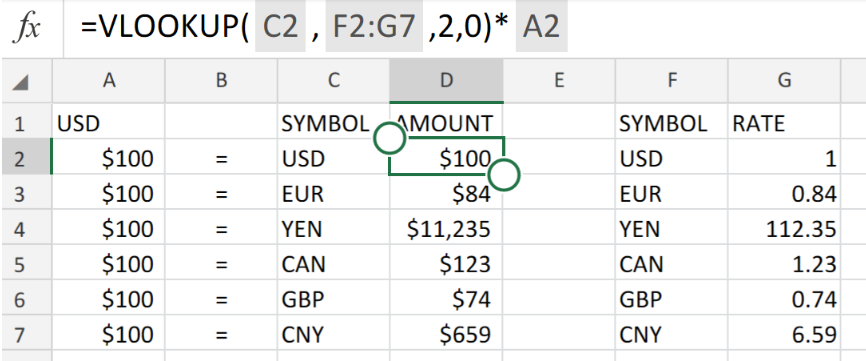Tap the bottom-right selection handle circle

tap(504, 175)
